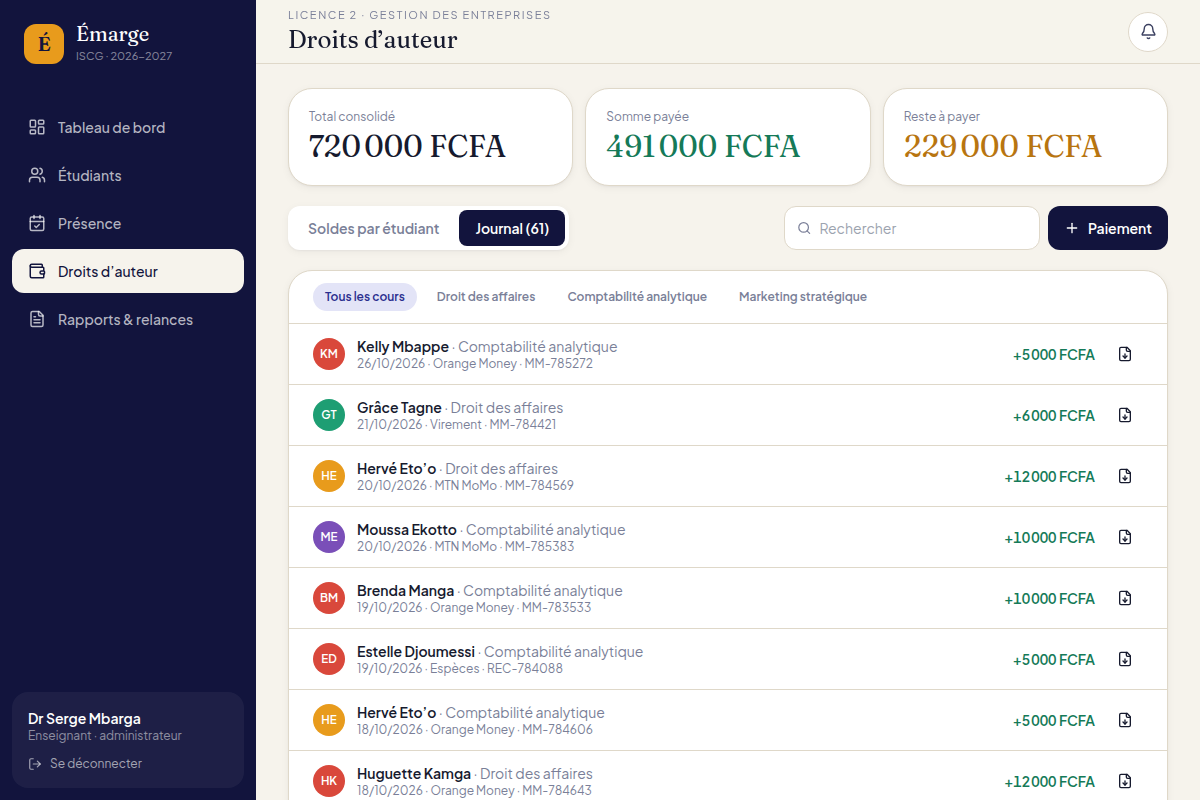Download receipt for Moussa Ekotto payment

click(x=1125, y=537)
